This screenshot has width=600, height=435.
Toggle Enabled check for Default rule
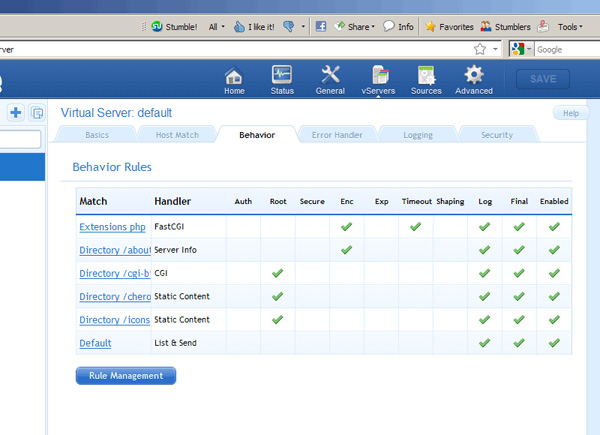[x=553, y=343]
